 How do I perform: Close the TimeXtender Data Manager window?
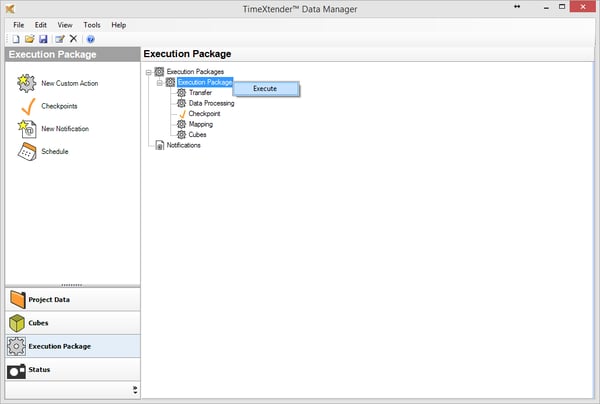click(583, 7)
